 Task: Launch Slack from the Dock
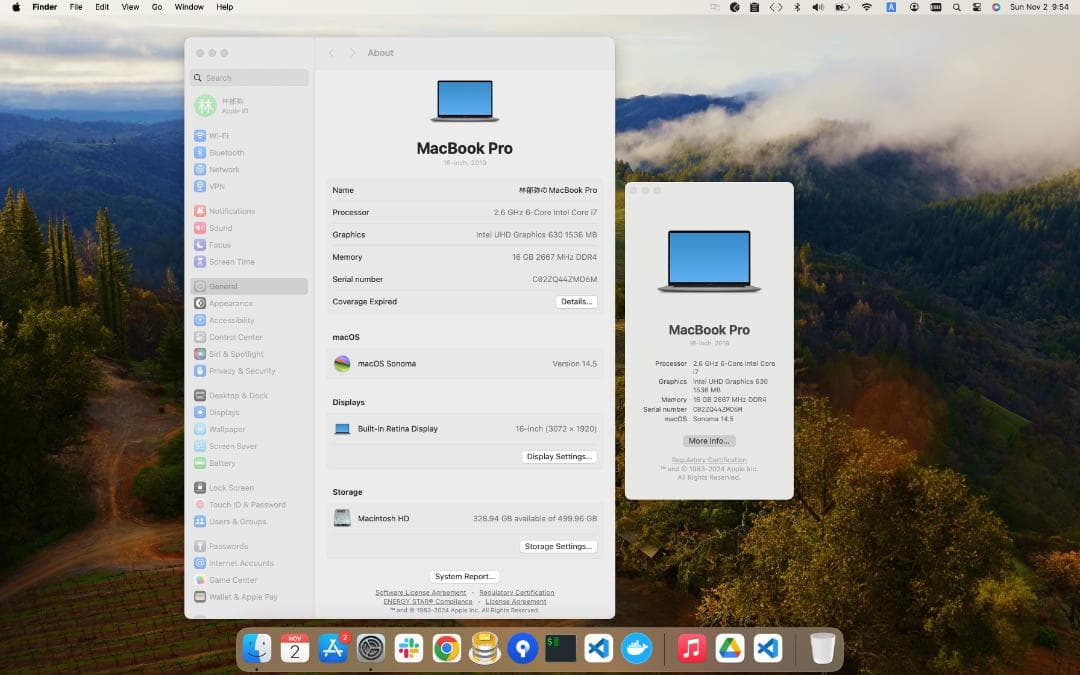coord(409,648)
